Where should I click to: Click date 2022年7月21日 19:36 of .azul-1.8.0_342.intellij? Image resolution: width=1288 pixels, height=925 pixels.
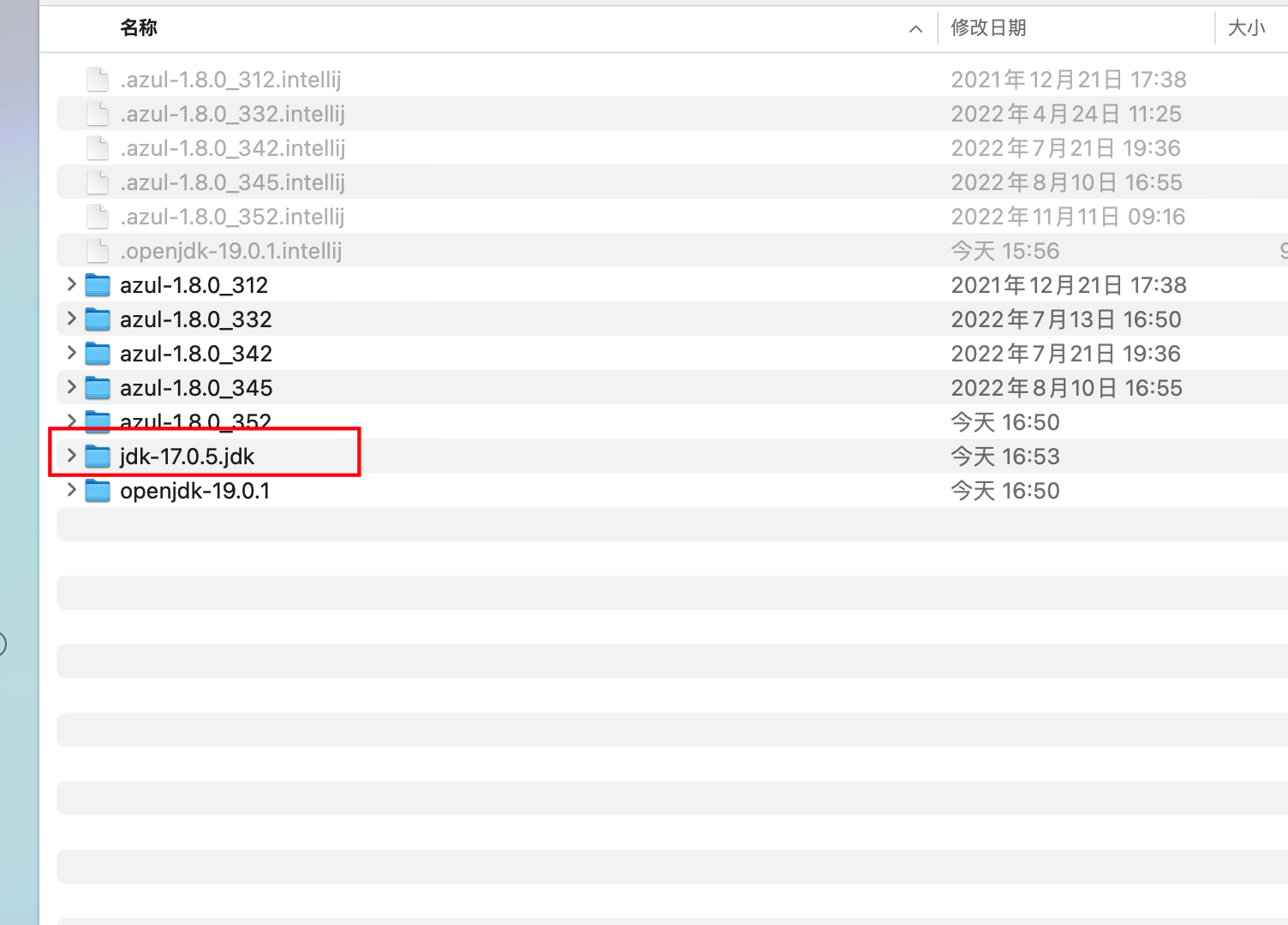[x=1066, y=148]
